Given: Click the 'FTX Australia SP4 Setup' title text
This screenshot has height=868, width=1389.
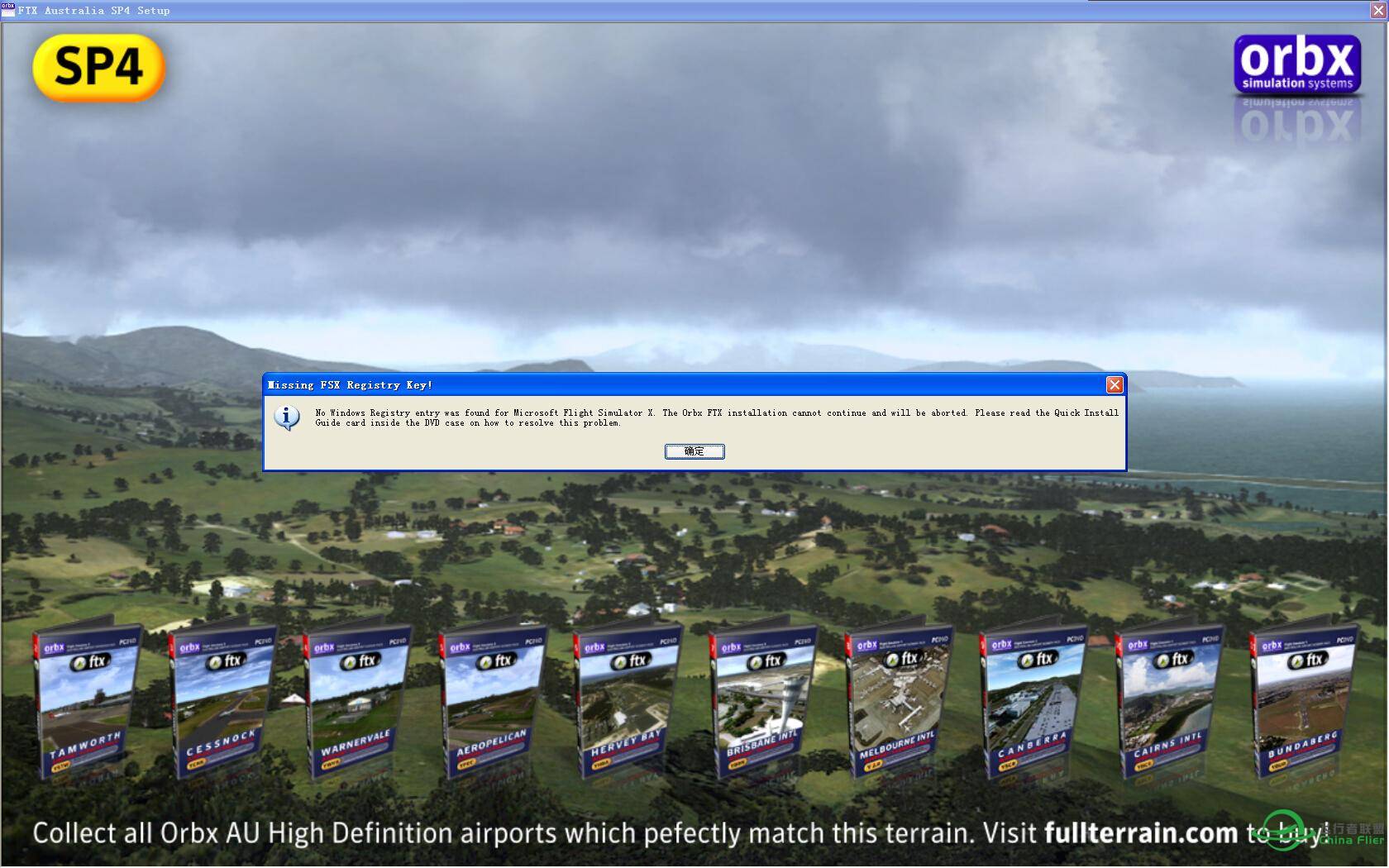Looking at the screenshot, I should [x=94, y=11].
